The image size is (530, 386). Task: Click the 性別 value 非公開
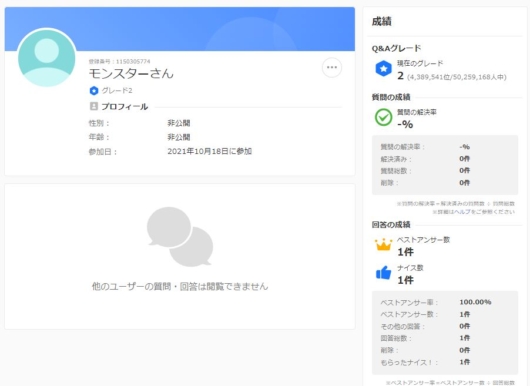coord(179,123)
